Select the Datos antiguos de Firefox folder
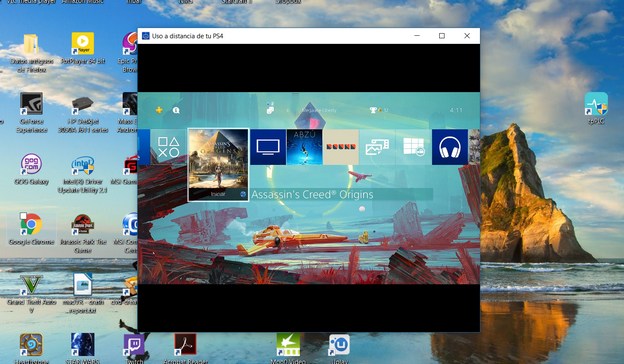The image size is (624, 364). pos(31,53)
